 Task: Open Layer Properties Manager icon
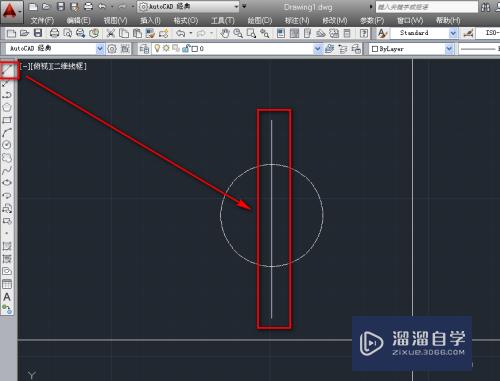pos(144,49)
